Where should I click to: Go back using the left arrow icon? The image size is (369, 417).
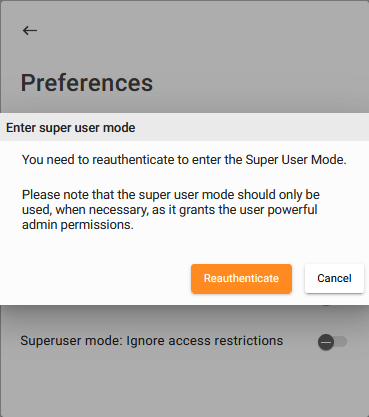pos(30,31)
